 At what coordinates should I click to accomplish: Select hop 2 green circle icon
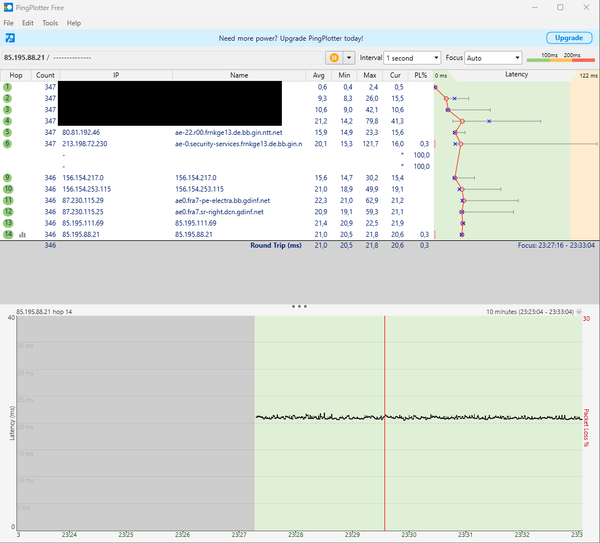tap(7, 98)
